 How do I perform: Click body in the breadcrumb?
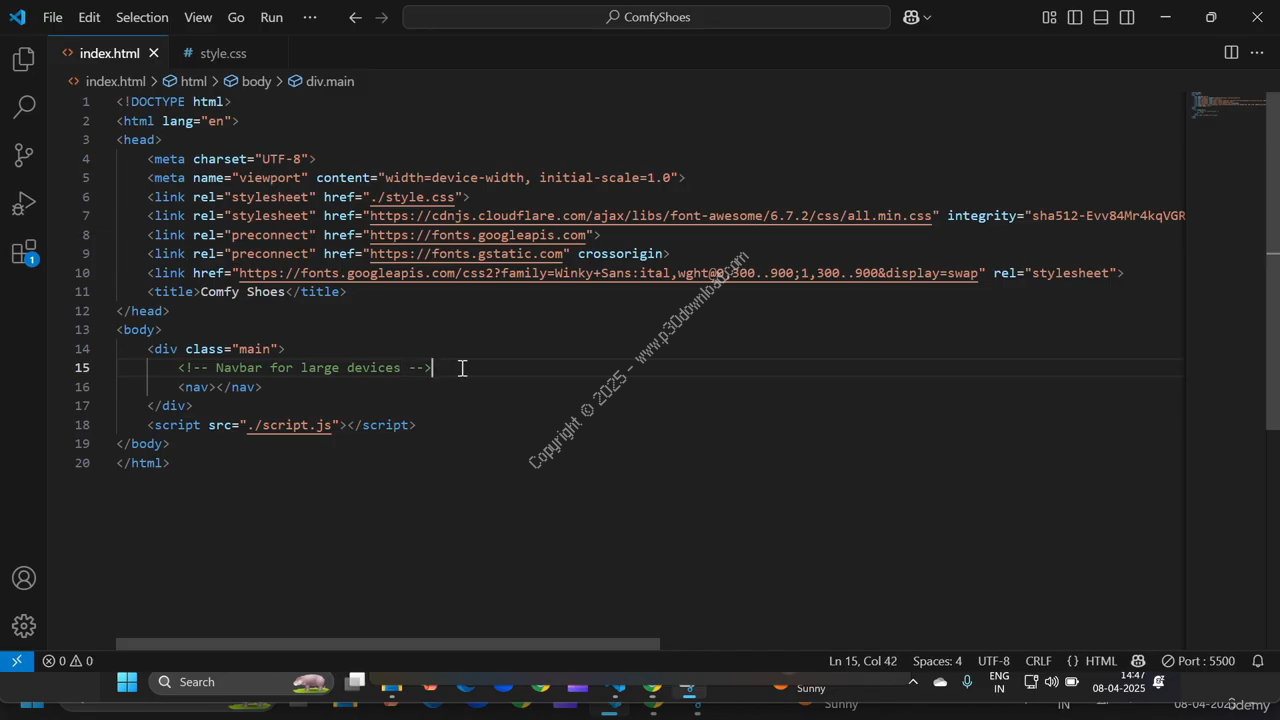coord(256,81)
